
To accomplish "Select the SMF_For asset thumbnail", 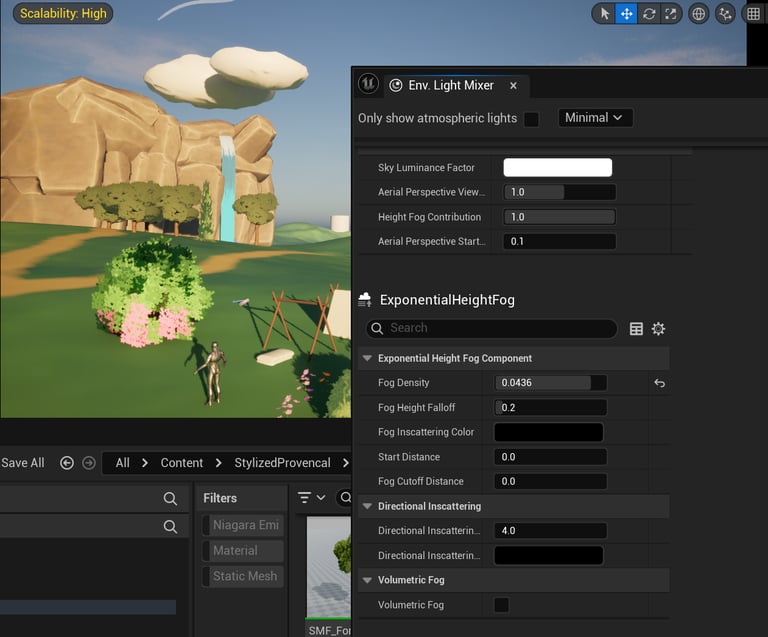I will [329, 575].
